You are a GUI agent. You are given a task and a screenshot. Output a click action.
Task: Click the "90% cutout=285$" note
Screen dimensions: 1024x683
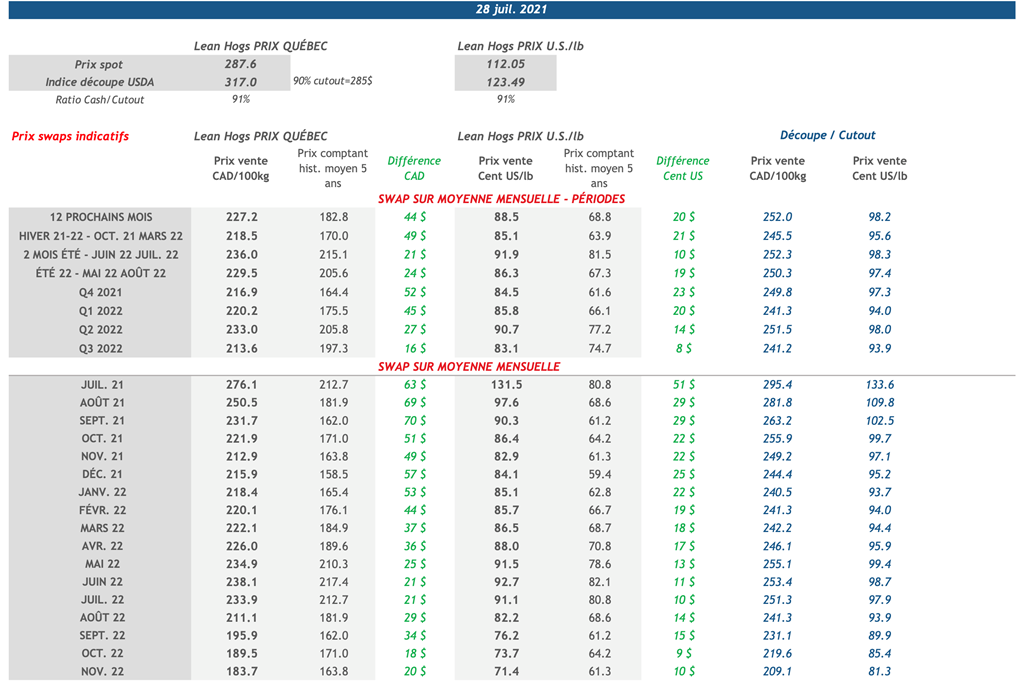[x=333, y=80]
